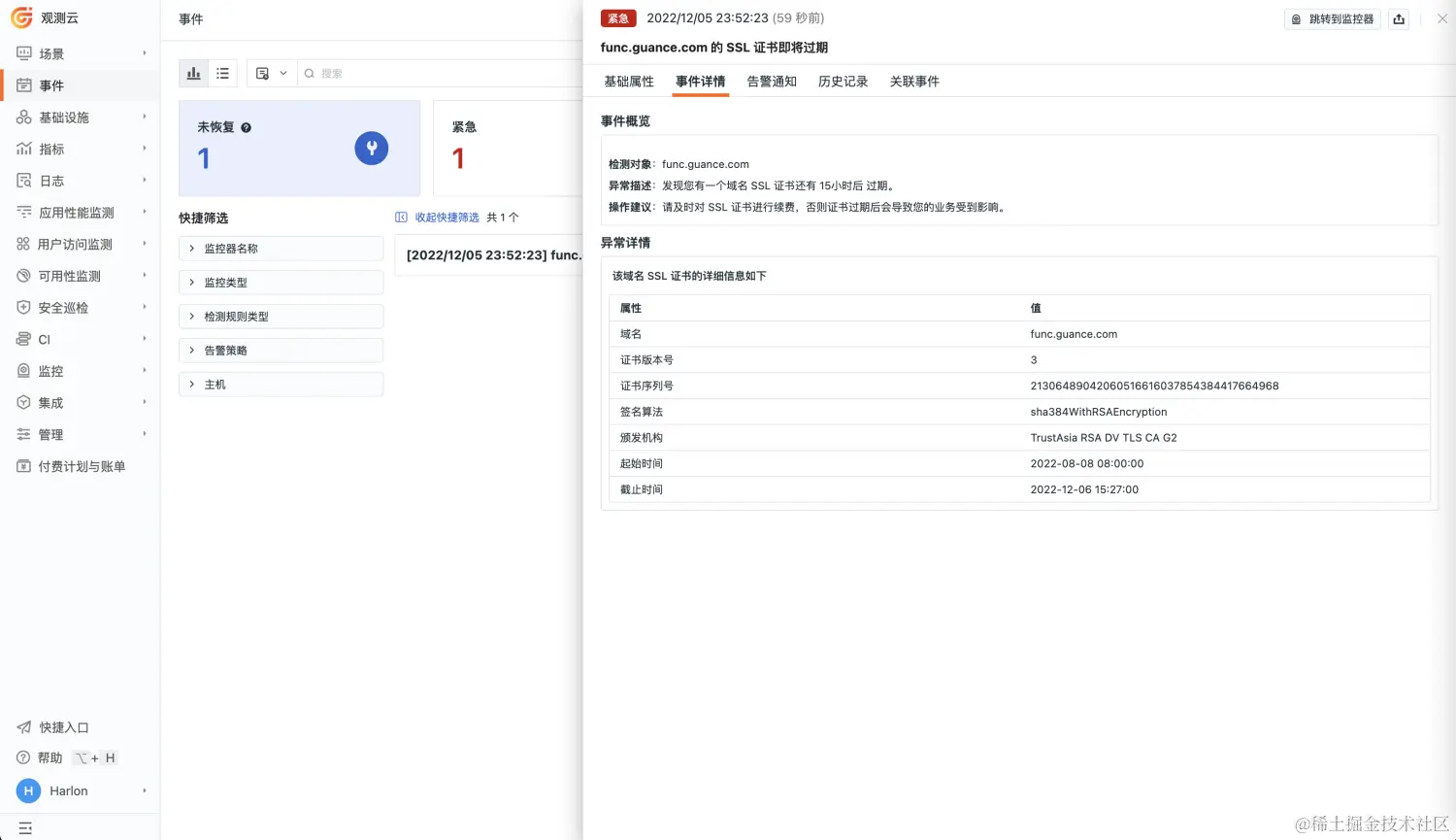Open 基础设施 via its sidebar icon
Screen dimensions: 1456x840
[24, 118]
